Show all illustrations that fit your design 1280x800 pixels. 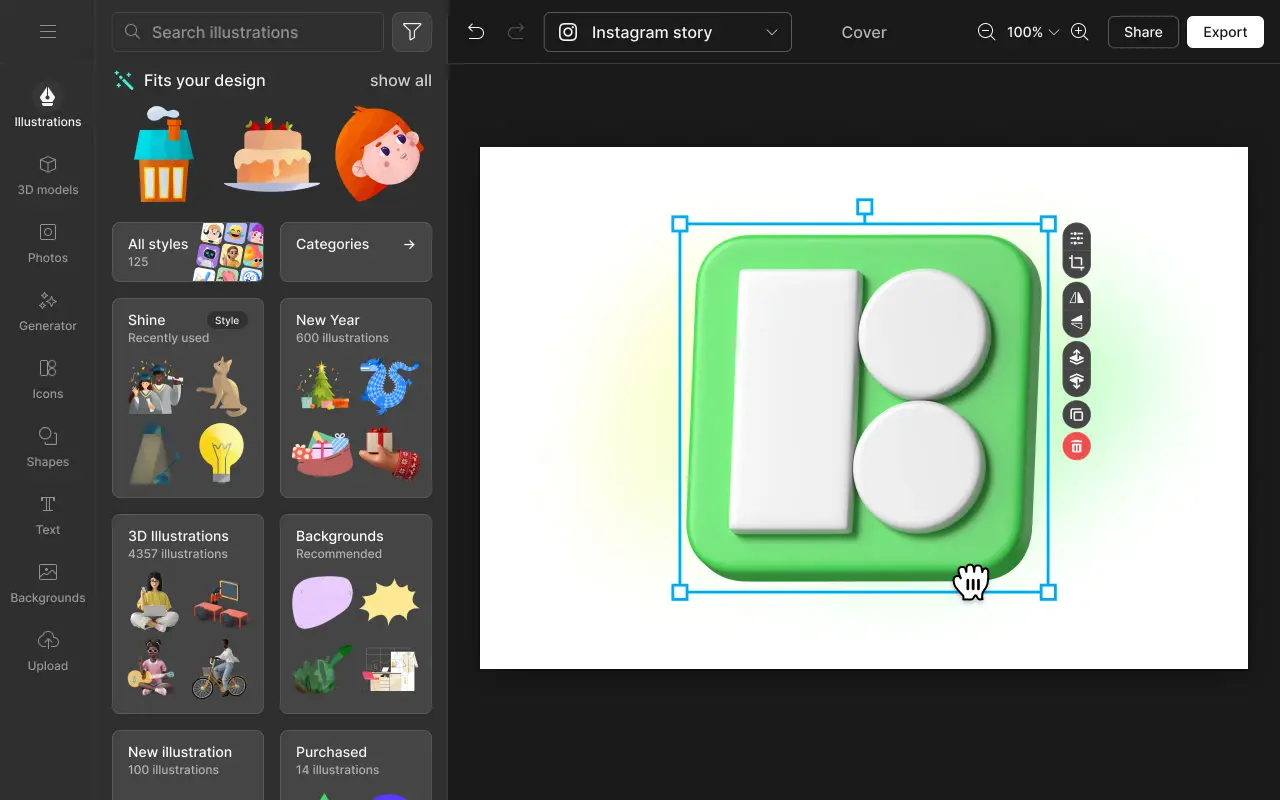pos(400,80)
